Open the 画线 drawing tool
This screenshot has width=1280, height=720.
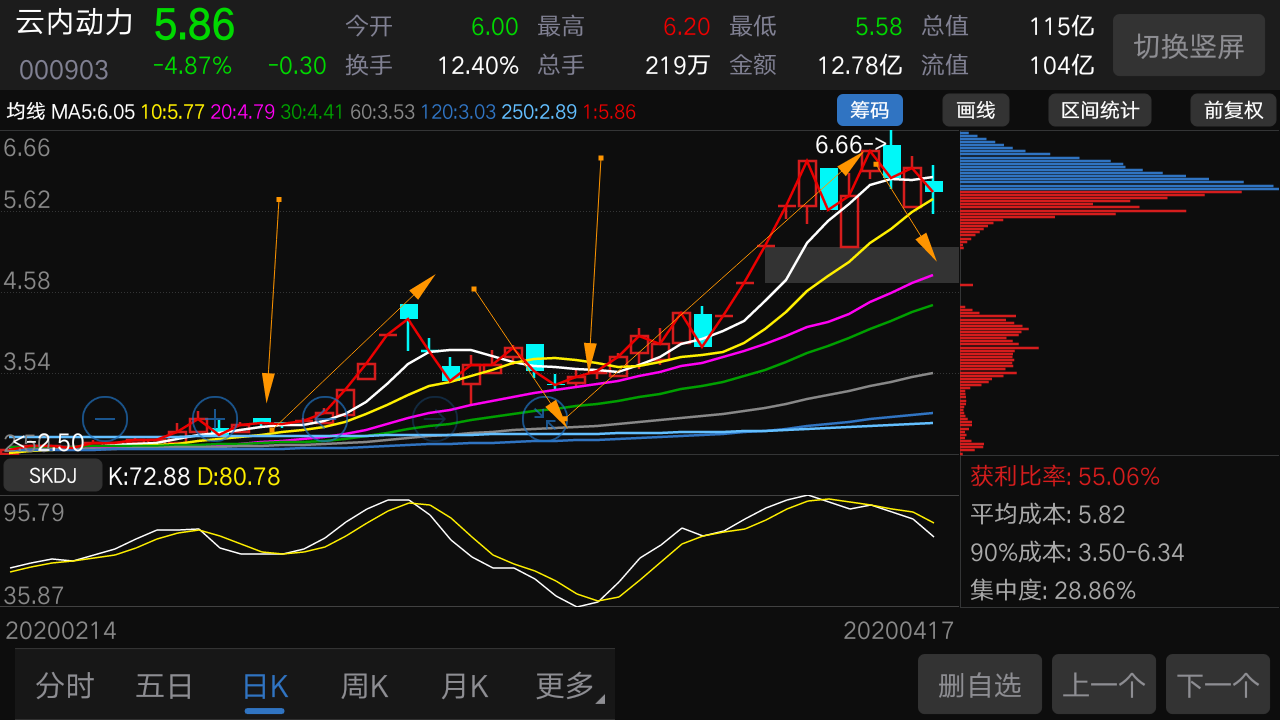[976, 110]
